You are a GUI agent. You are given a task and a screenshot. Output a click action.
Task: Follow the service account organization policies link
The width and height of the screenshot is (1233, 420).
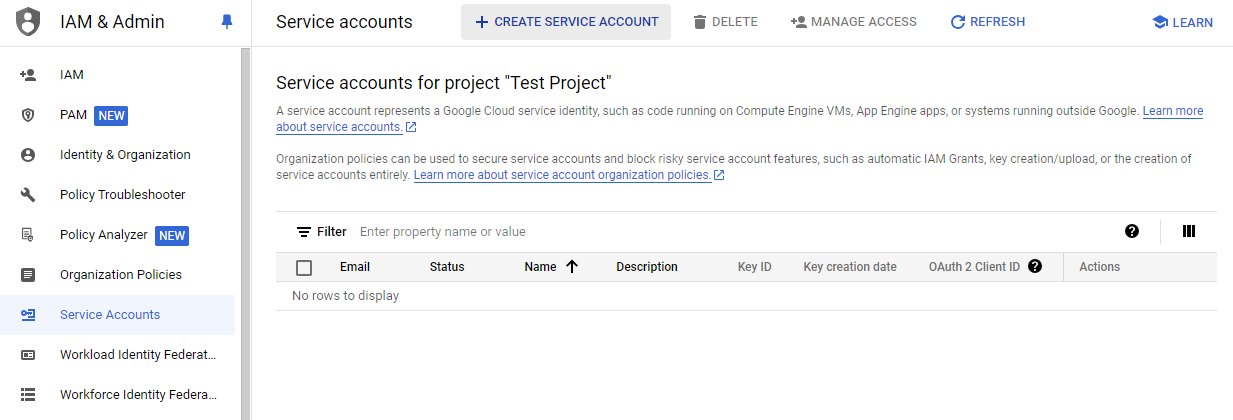coord(562,175)
